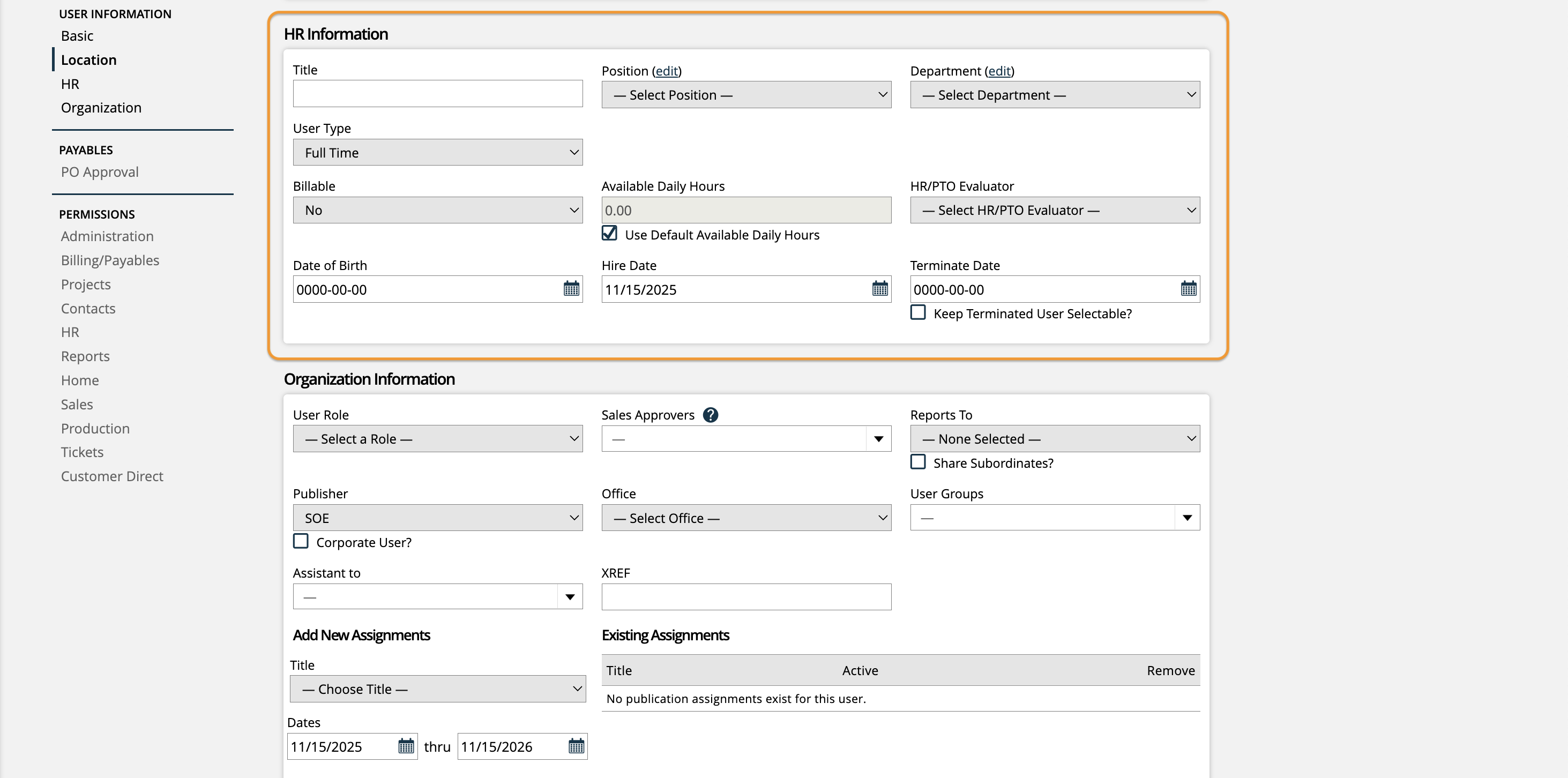Expand the Select Position dropdown
The image size is (1568, 778).
tap(746, 95)
